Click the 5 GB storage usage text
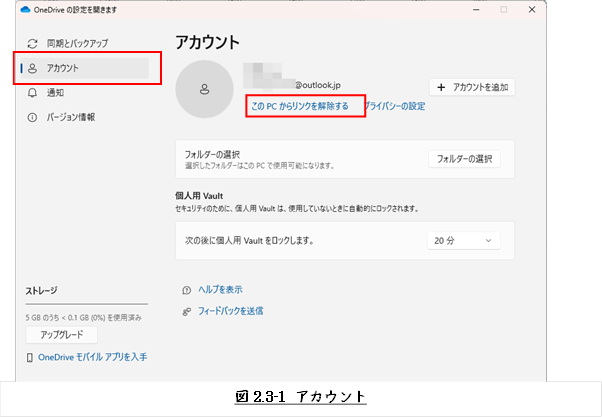This screenshot has width=602, height=417. 83,318
